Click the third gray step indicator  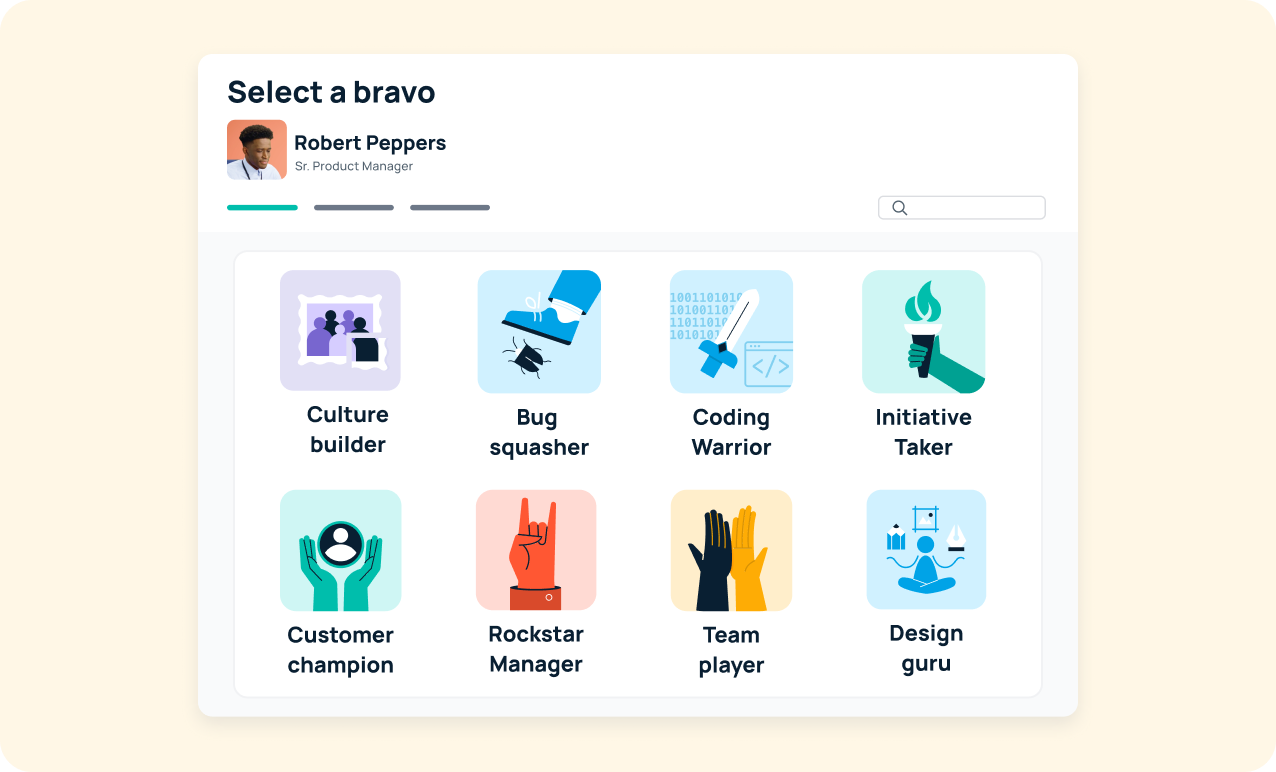(449, 207)
